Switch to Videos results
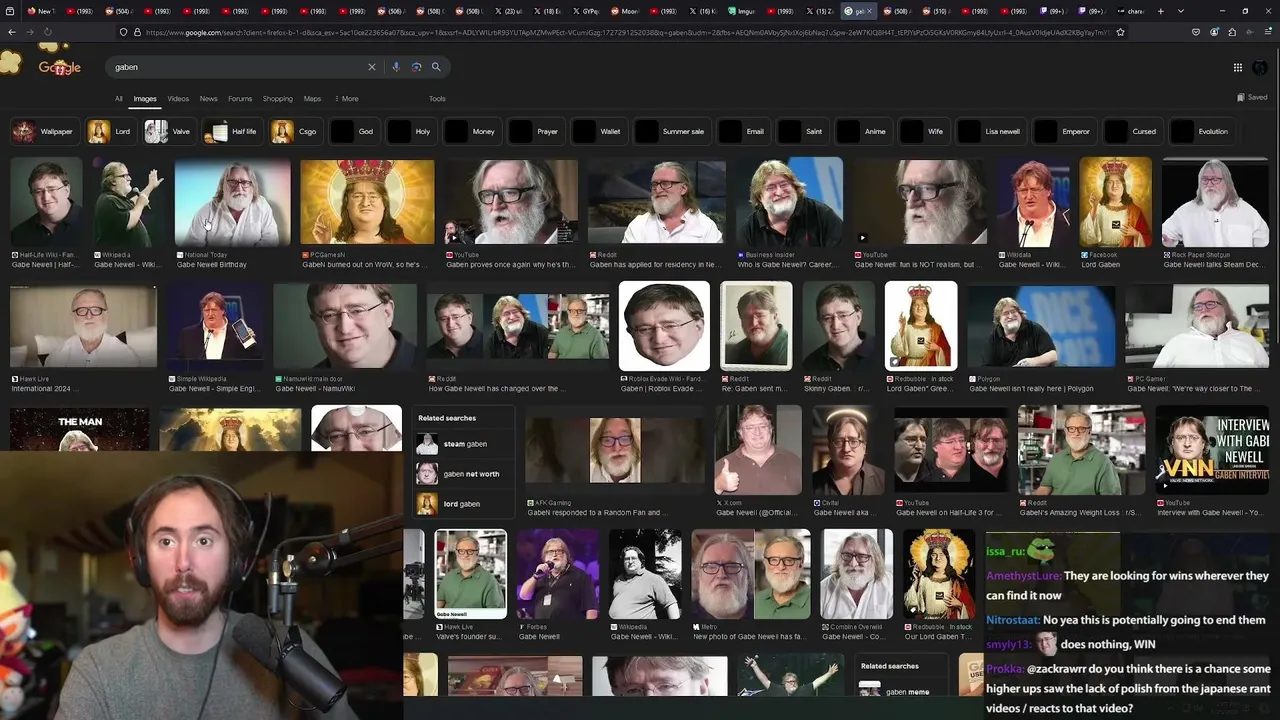 point(178,99)
